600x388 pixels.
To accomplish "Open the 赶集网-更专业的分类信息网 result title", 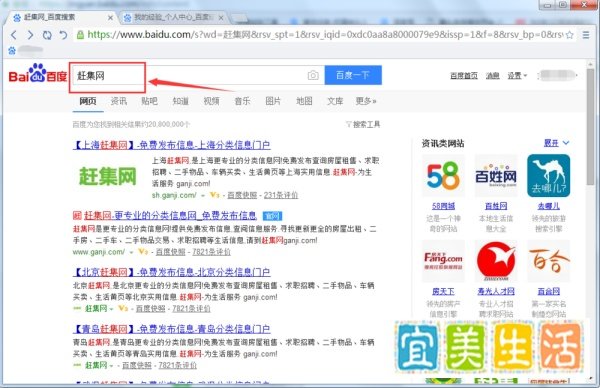I will (x=170, y=216).
